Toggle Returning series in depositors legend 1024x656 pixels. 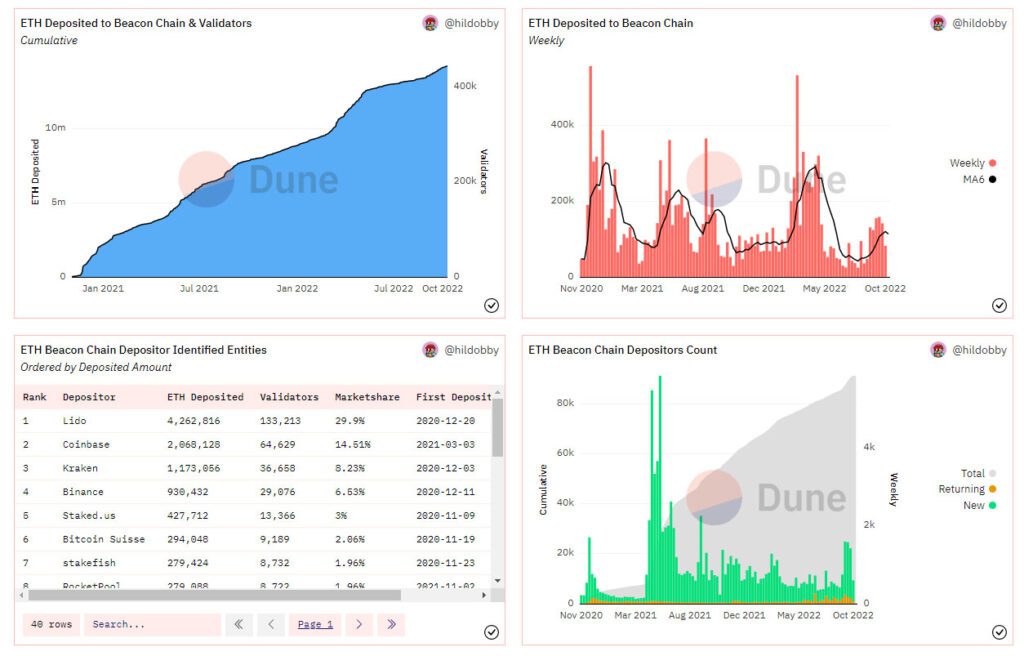click(x=967, y=489)
